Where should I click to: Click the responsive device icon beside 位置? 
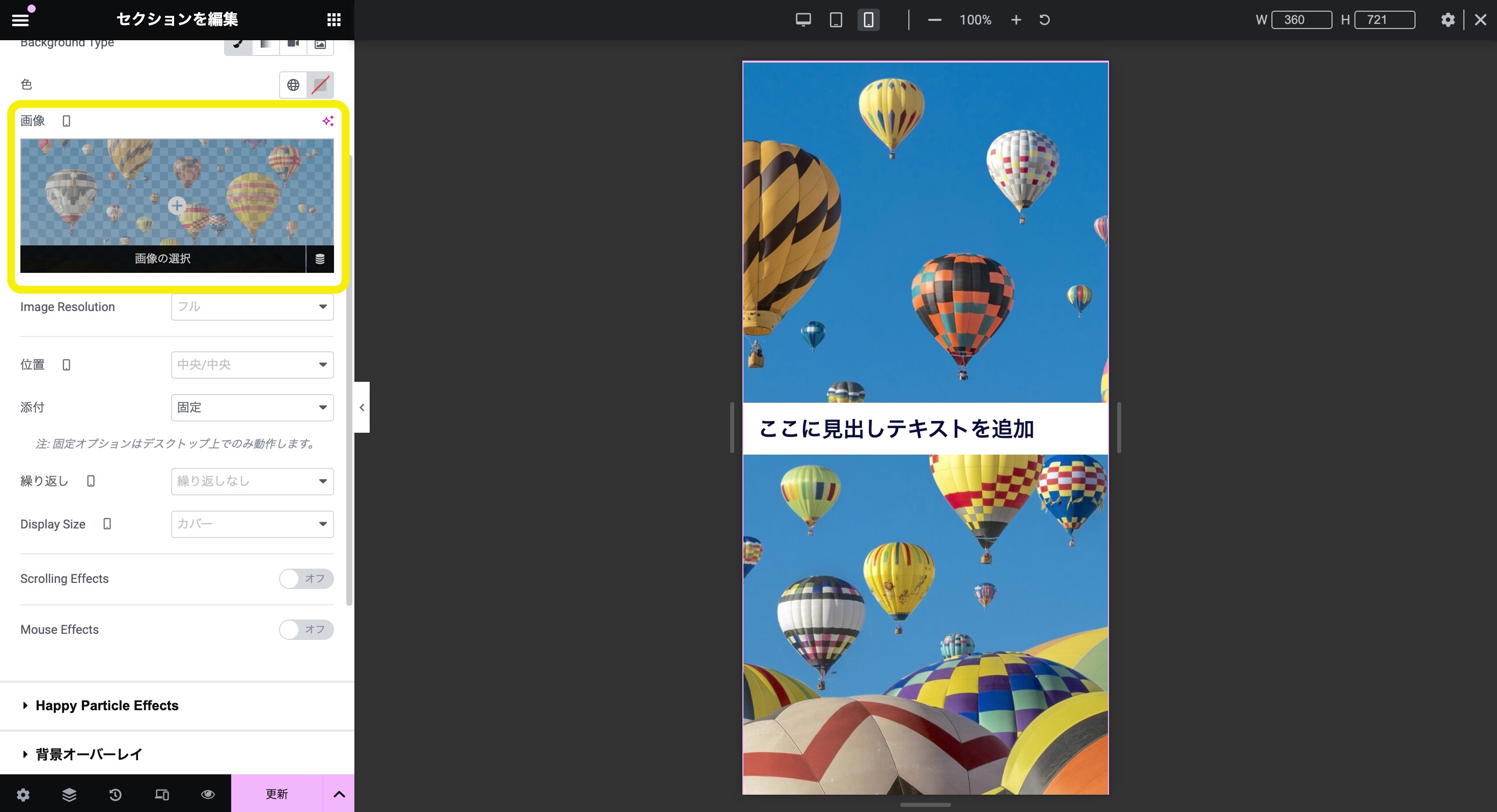tap(66, 365)
